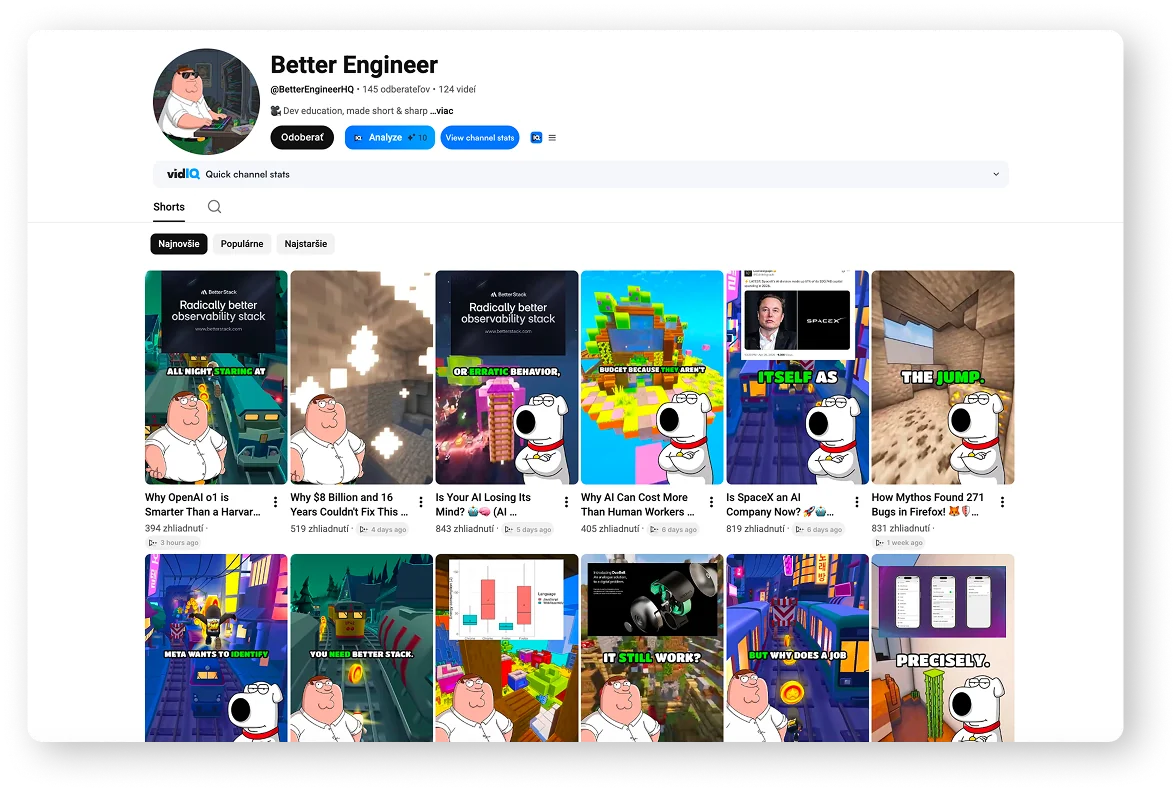
Task: Open the vidIQ hamburger menu icon
Action: point(552,137)
